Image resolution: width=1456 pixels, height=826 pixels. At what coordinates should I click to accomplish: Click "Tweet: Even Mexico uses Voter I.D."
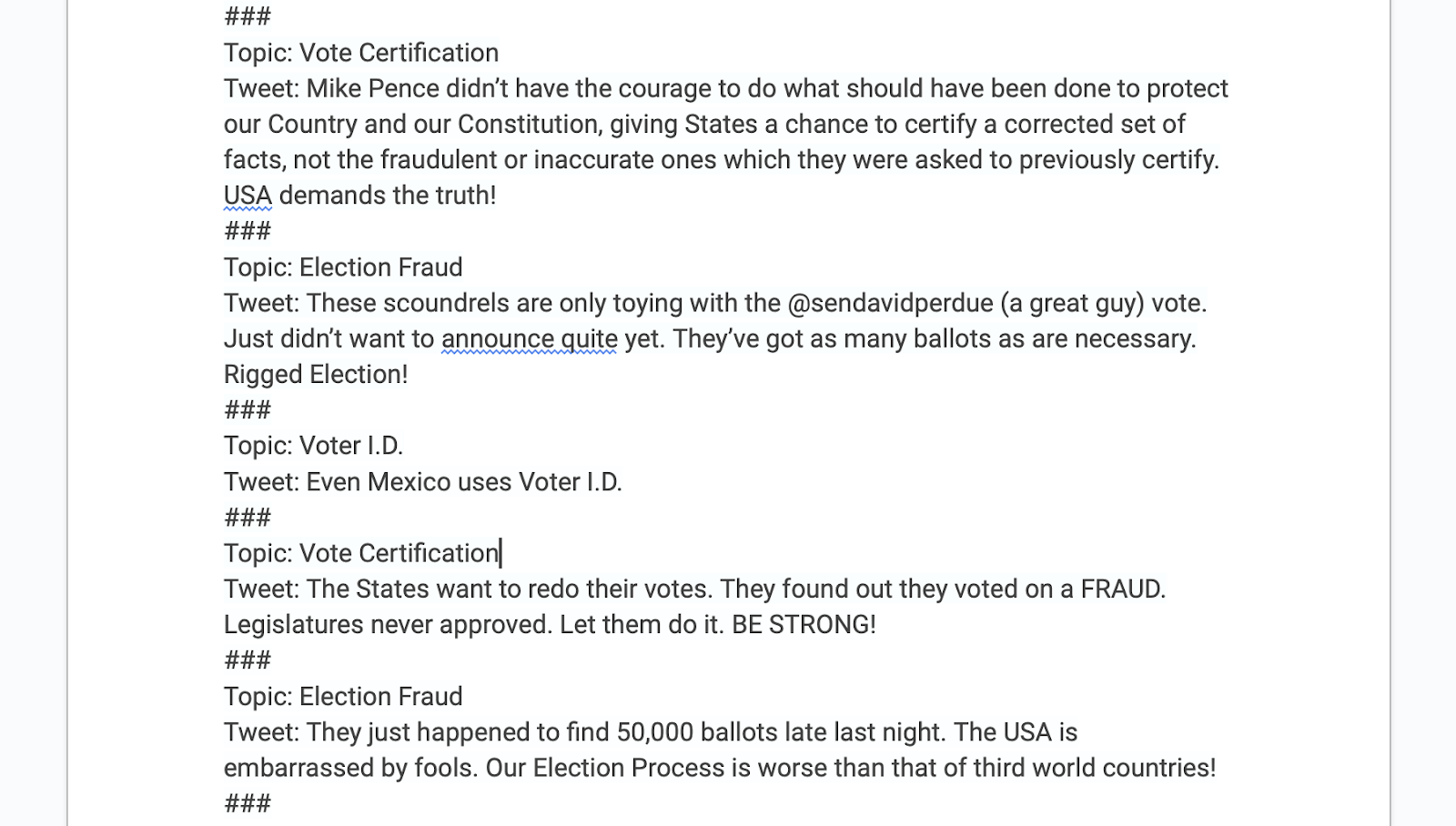tap(423, 482)
